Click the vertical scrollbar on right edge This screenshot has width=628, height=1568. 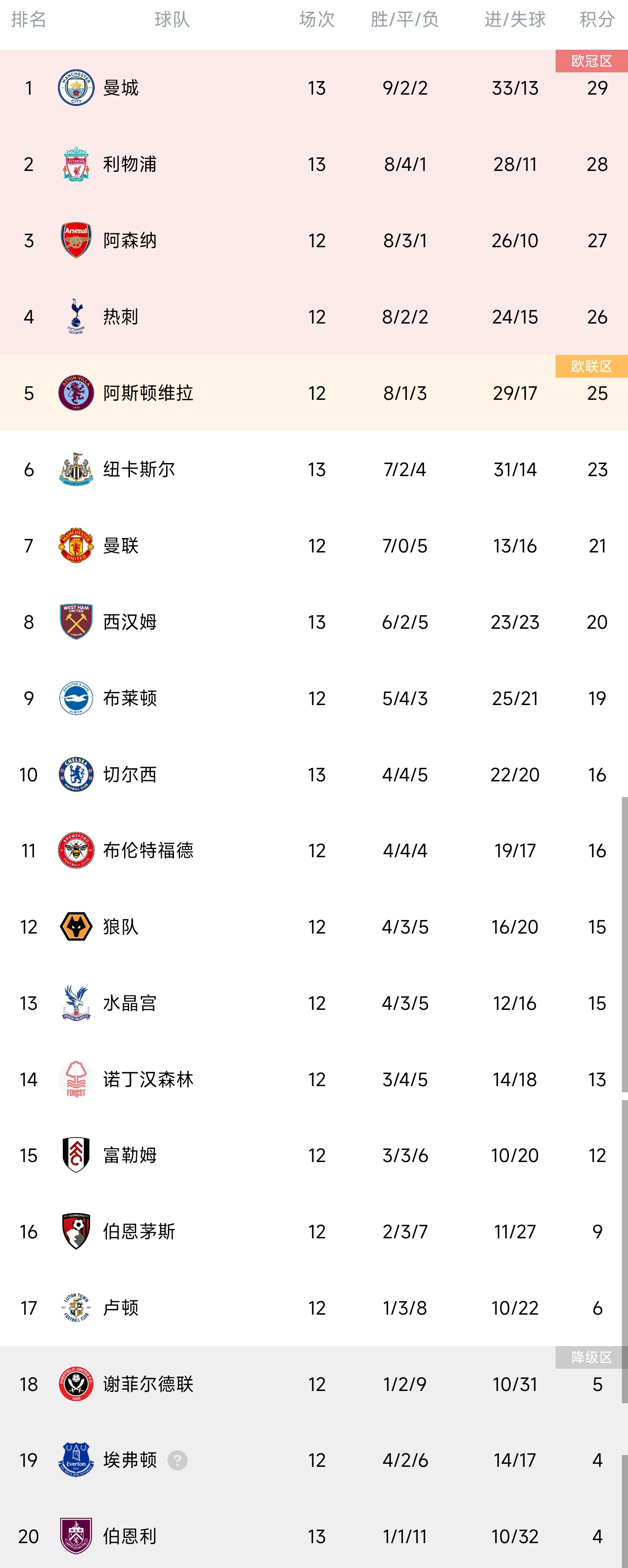tap(625, 944)
